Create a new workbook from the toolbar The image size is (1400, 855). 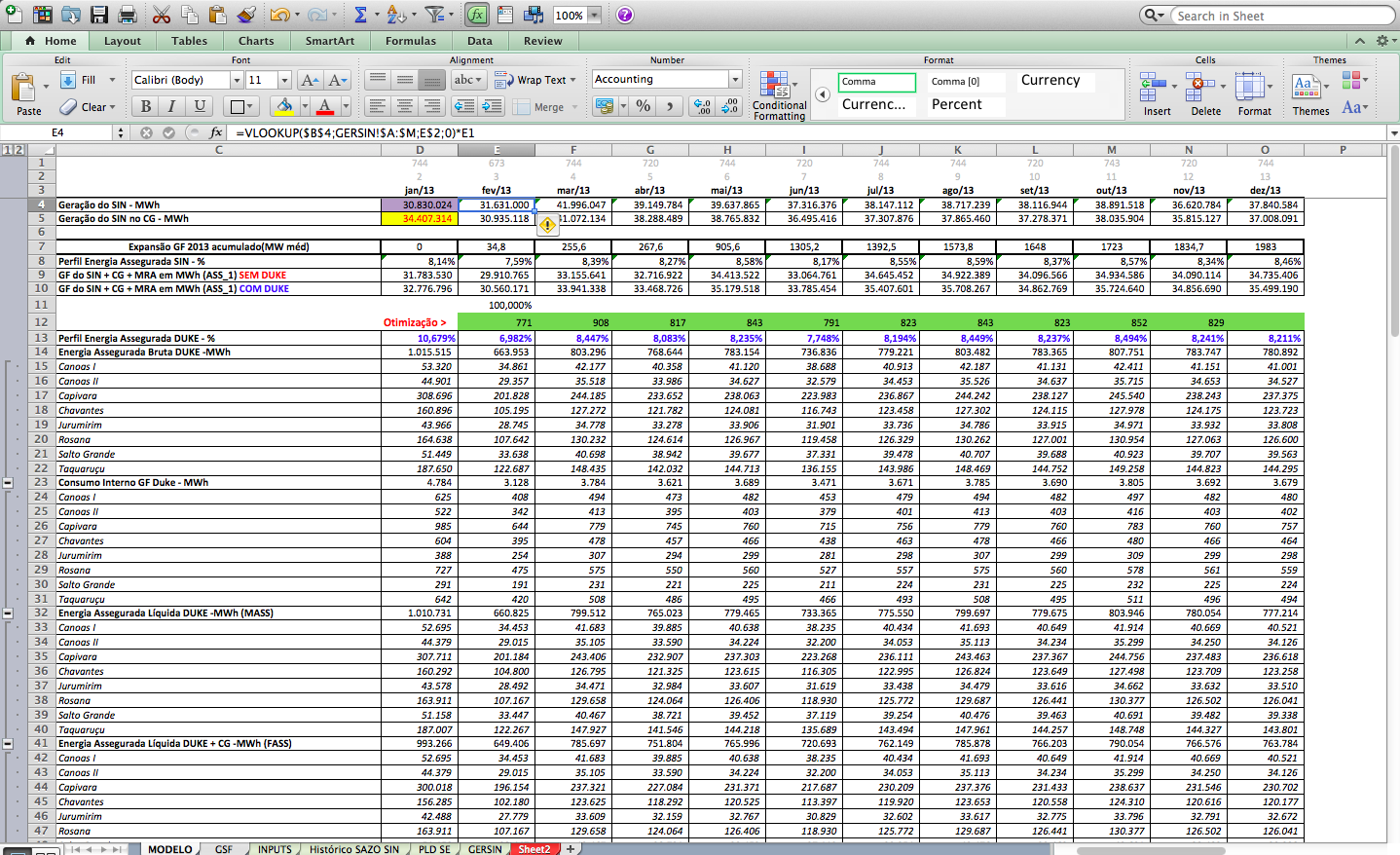pos(13,15)
